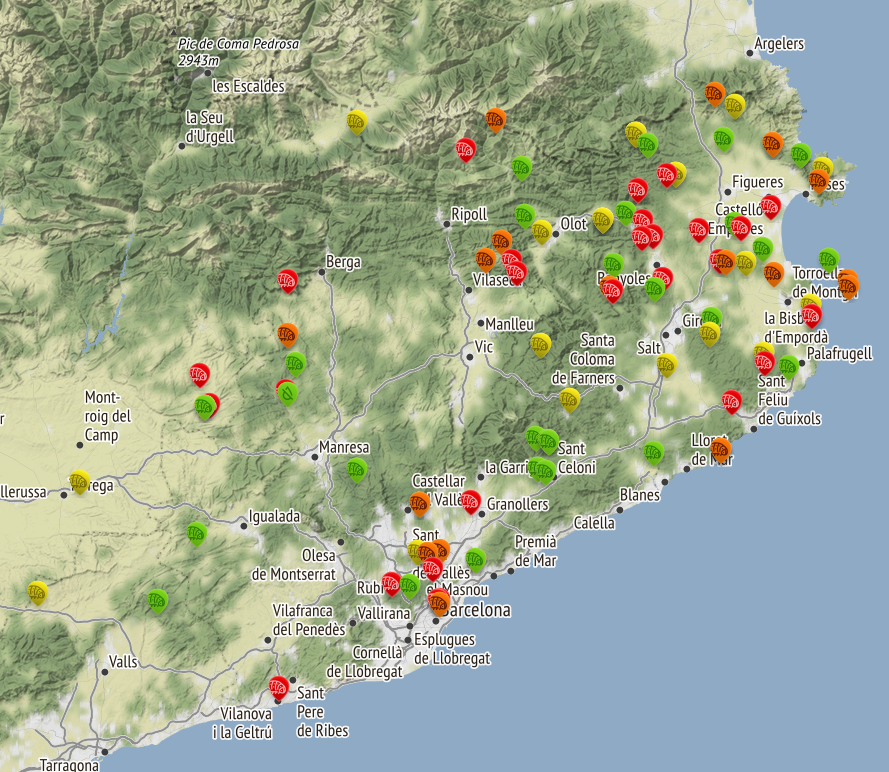Click the red marker near Sant Pere de Ribes
This screenshot has width=889, height=772.
coord(279,686)
